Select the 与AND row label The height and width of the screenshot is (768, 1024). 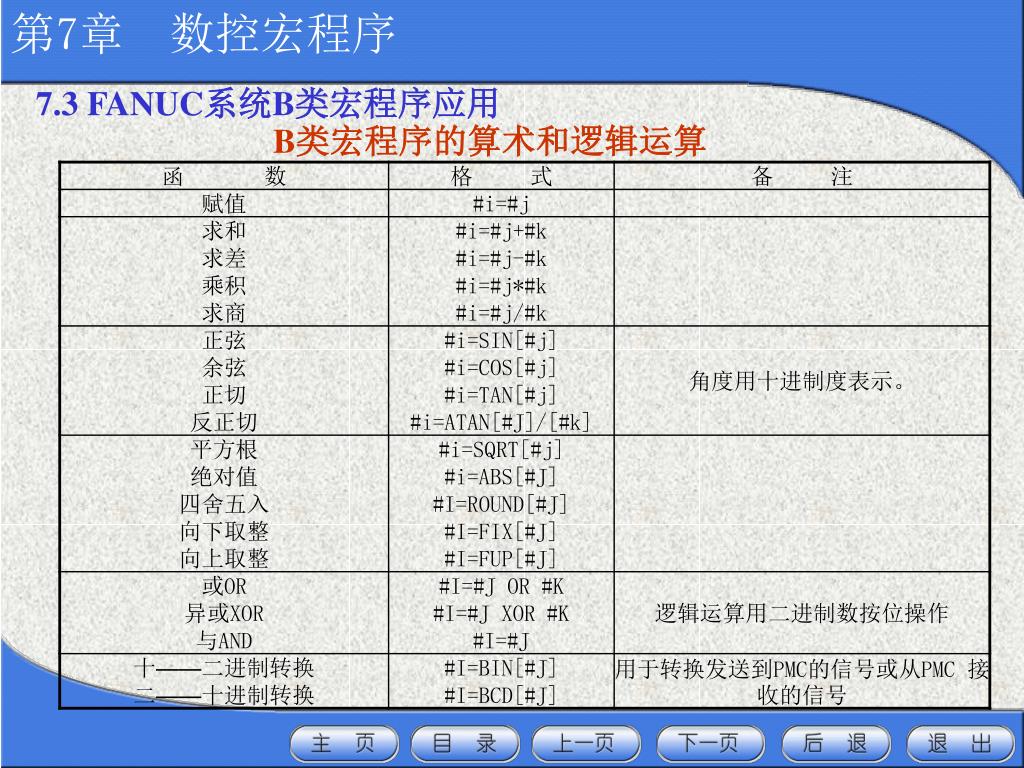(x=224, y=641)
